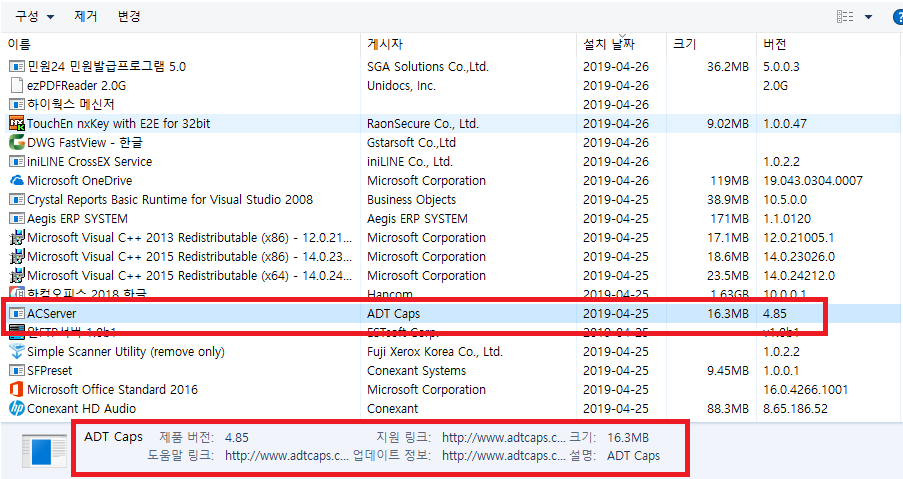
Task: Click the Visual C++ 2015 (x64) icon
Action: click(17, 276)
